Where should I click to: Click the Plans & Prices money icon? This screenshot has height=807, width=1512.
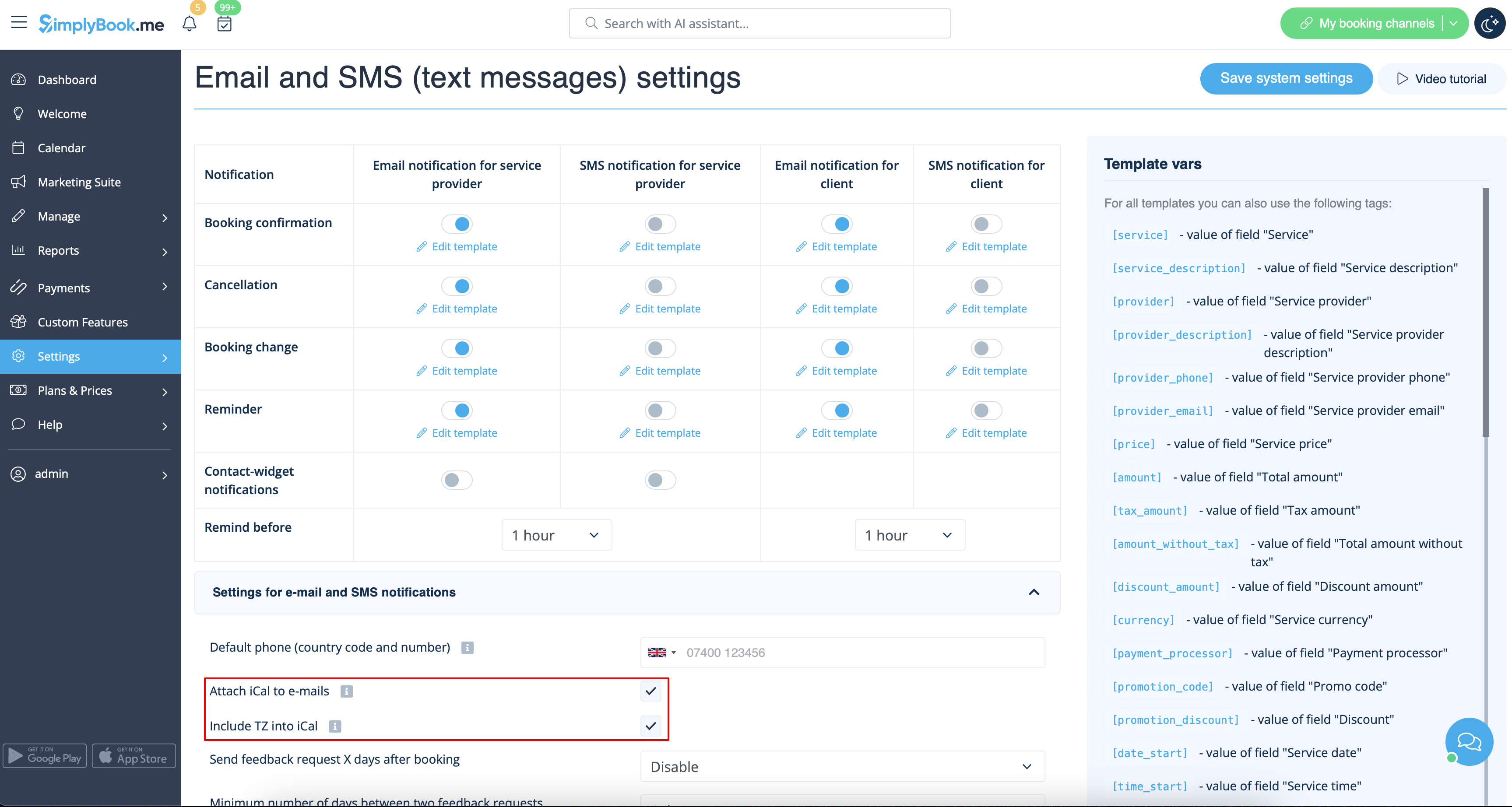tap(18, 389)
